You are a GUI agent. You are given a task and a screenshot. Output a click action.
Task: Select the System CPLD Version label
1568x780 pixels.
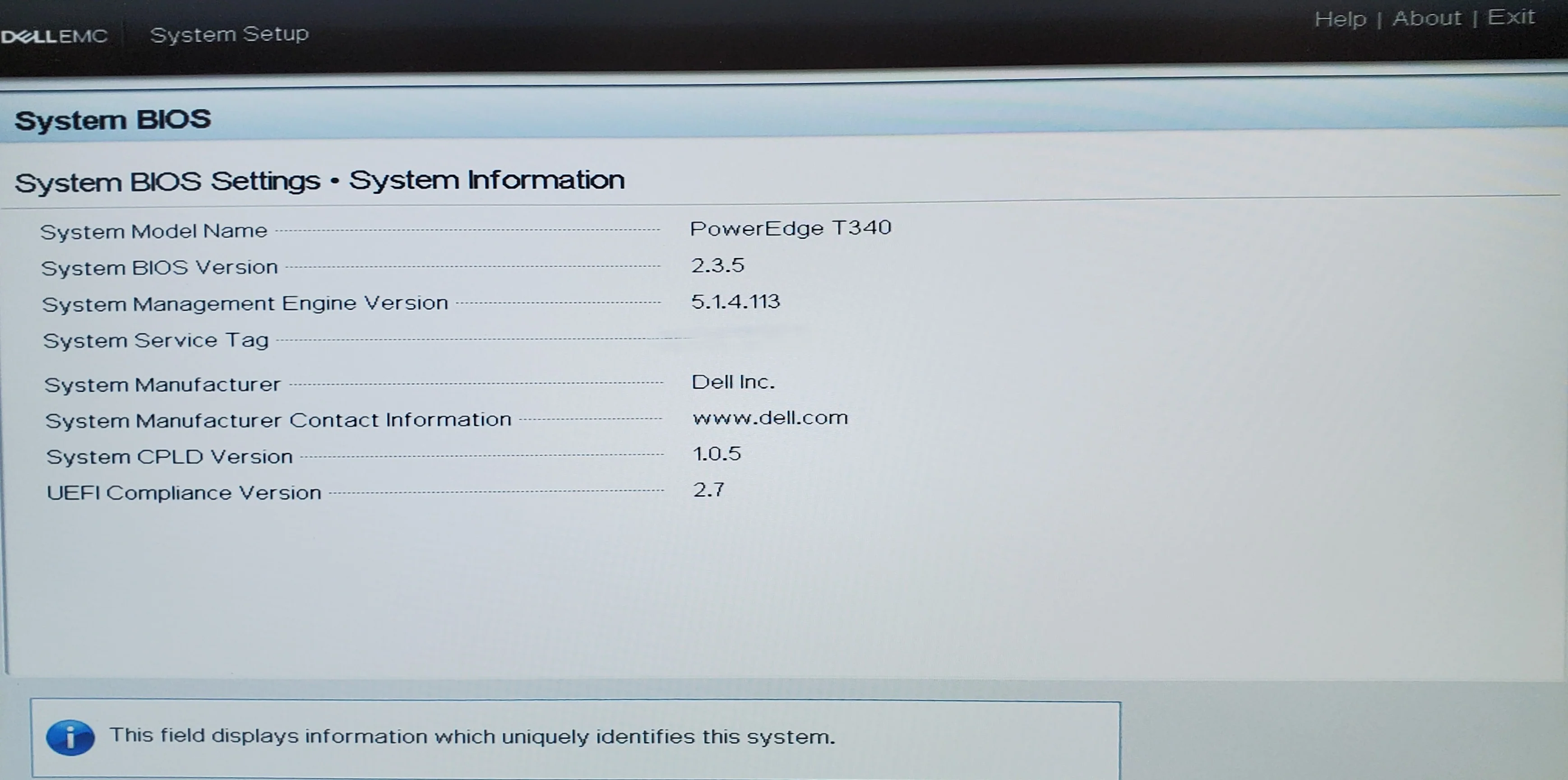point(169,457)
